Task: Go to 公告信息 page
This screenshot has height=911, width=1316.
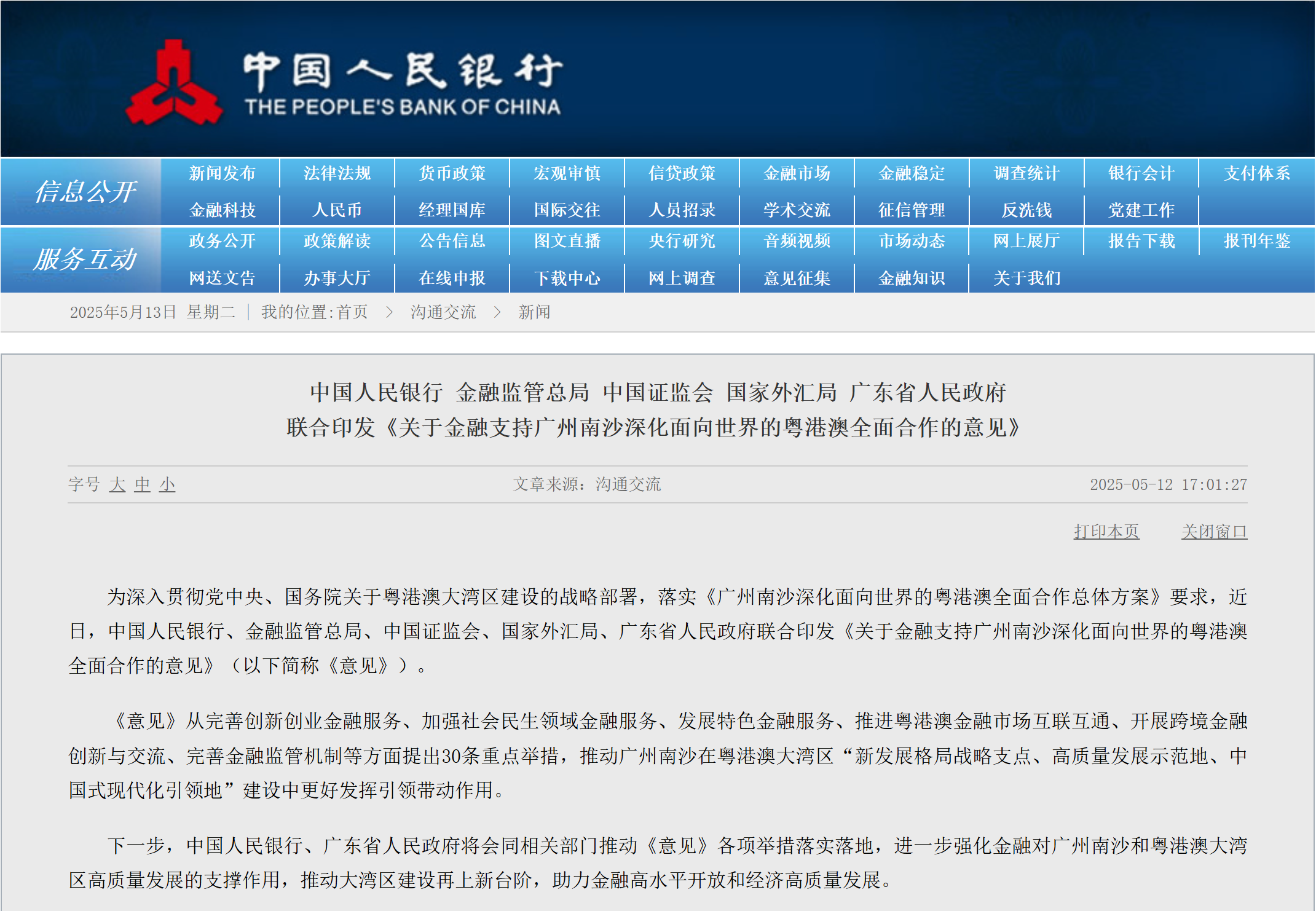Action: (x=452, y=241)
